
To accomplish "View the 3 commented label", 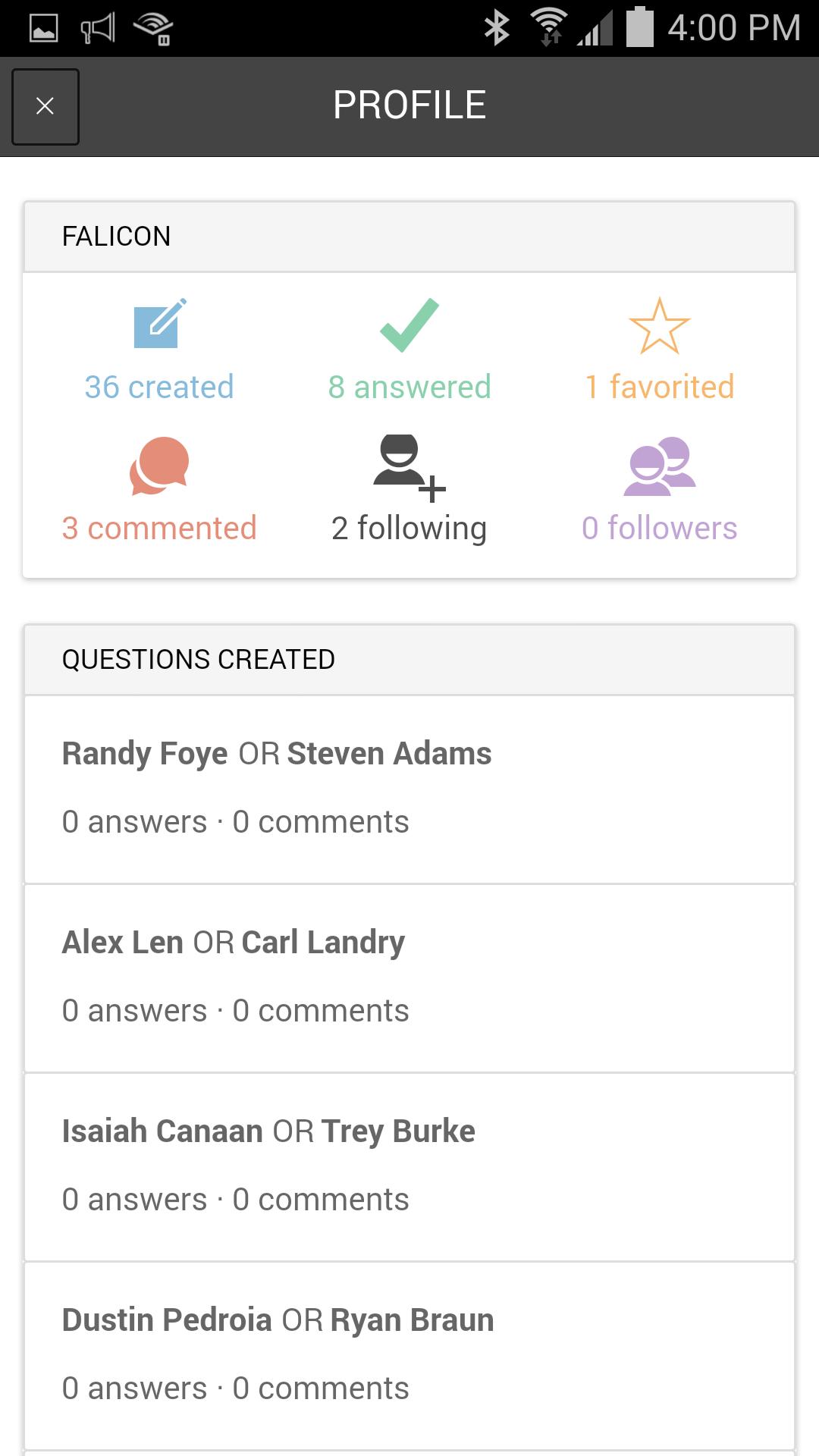I will click(x=159, y=528).
